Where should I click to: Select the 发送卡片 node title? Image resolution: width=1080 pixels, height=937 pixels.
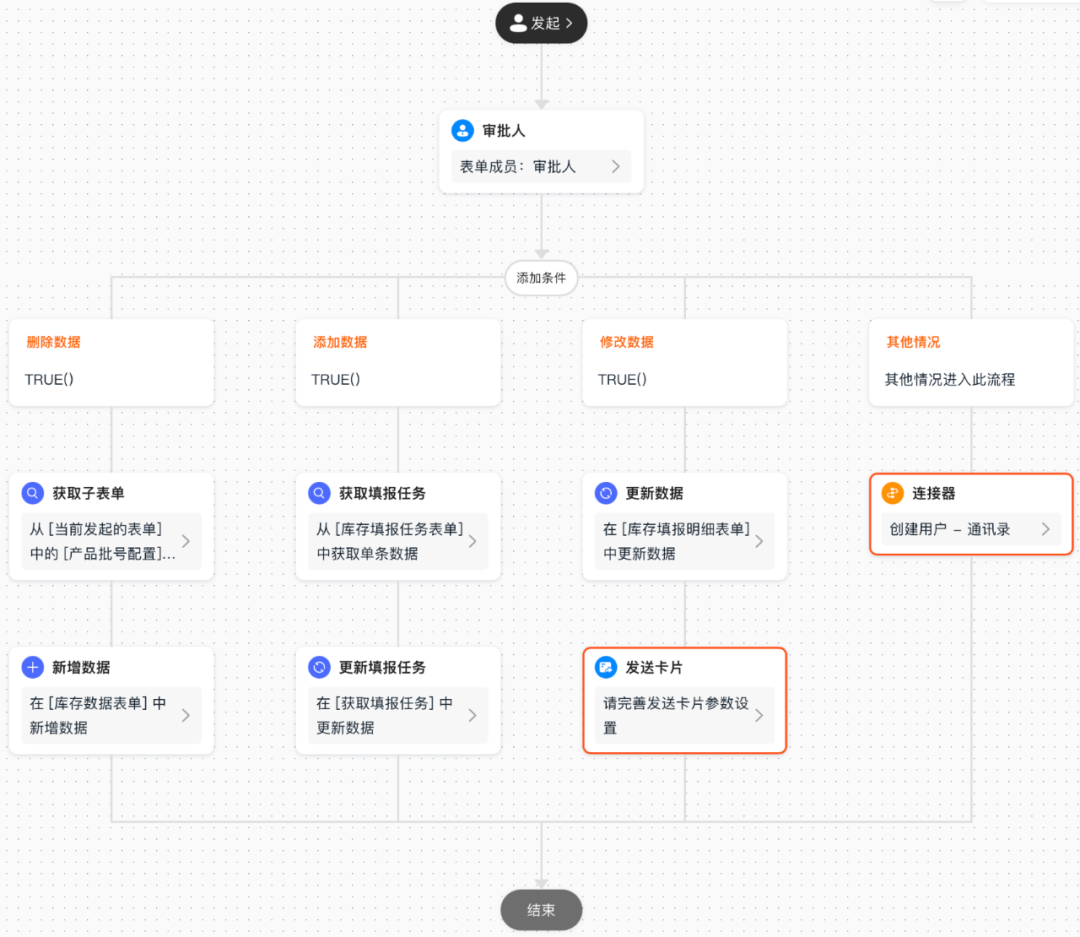654,668
